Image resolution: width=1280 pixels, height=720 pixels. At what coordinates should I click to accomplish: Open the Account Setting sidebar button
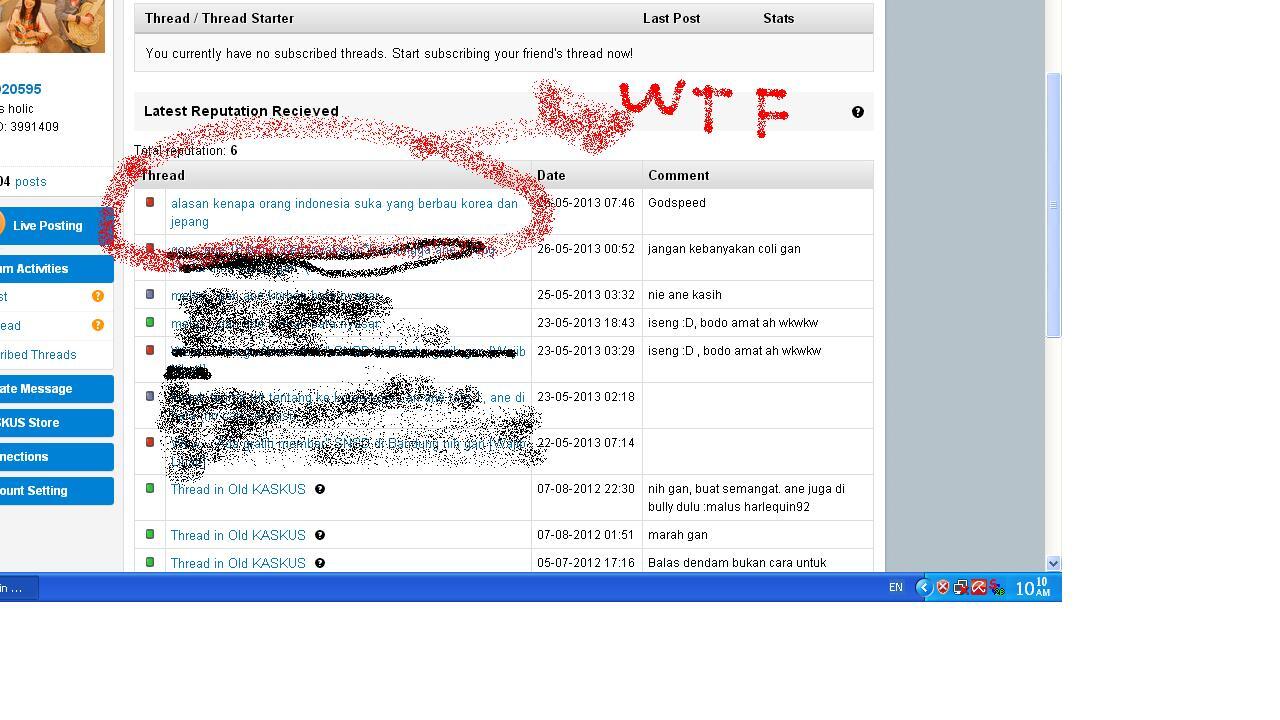[x=56, y=491]
